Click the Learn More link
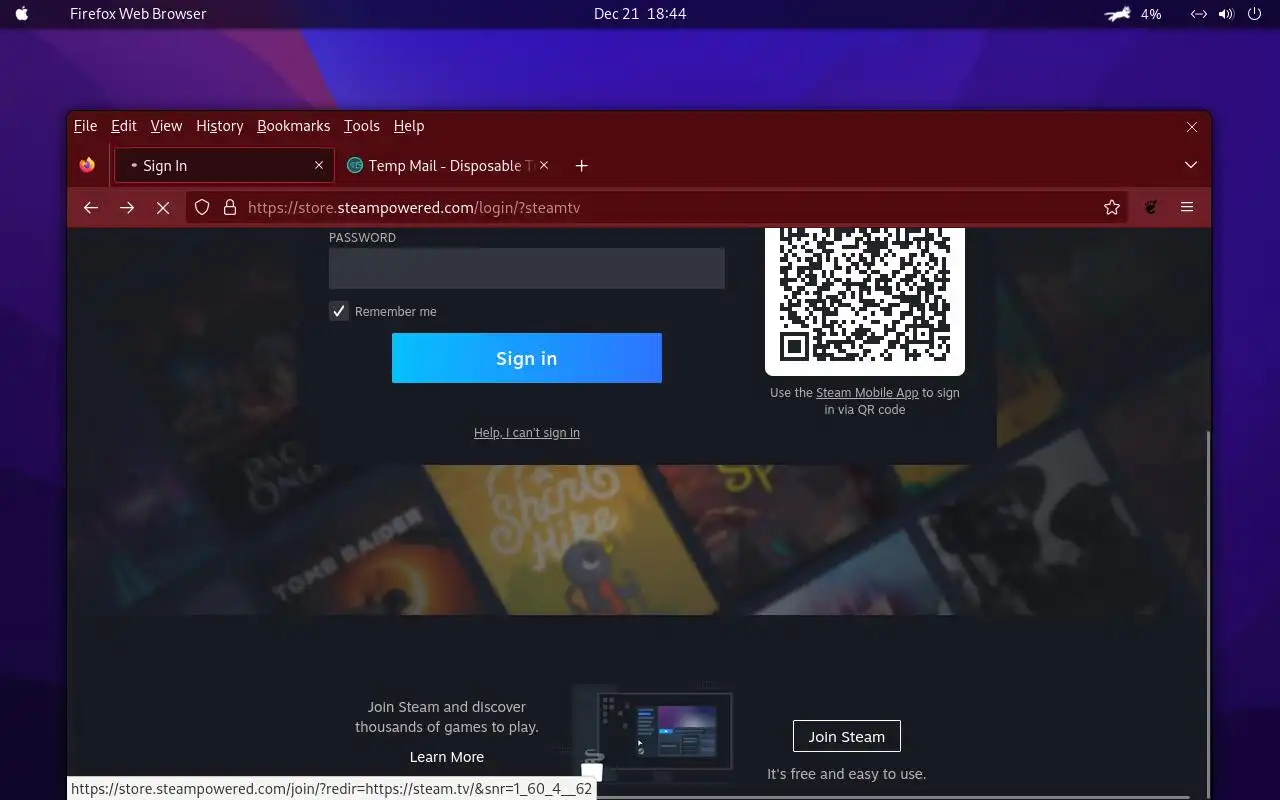Viewport: 1280px width, 800px height. (x=446, y=757)
